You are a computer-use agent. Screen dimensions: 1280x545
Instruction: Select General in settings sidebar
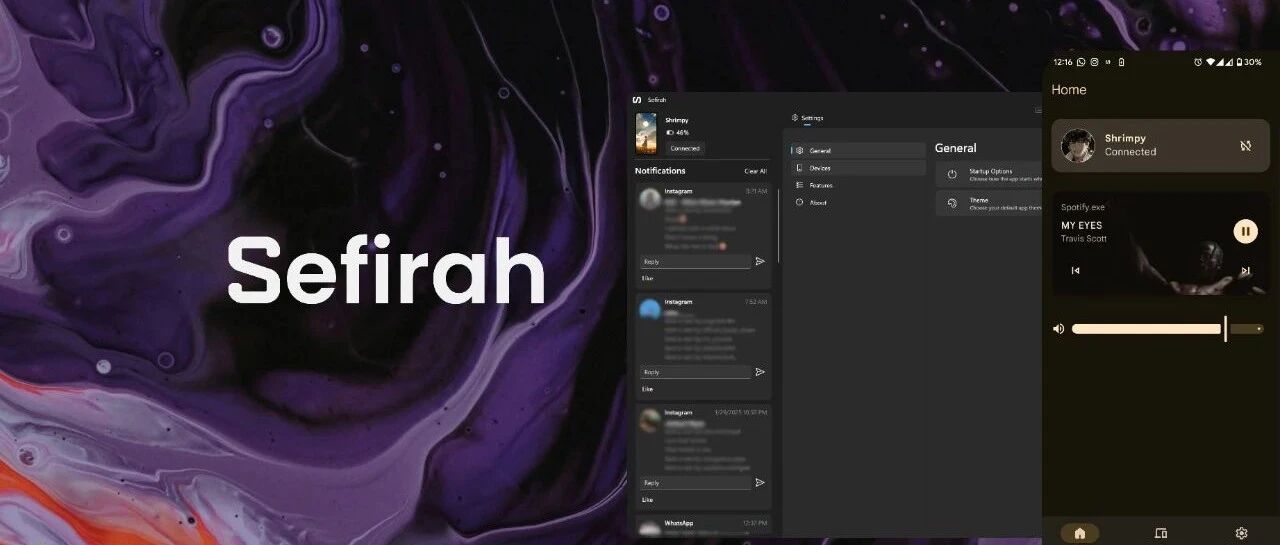(859, 150)
